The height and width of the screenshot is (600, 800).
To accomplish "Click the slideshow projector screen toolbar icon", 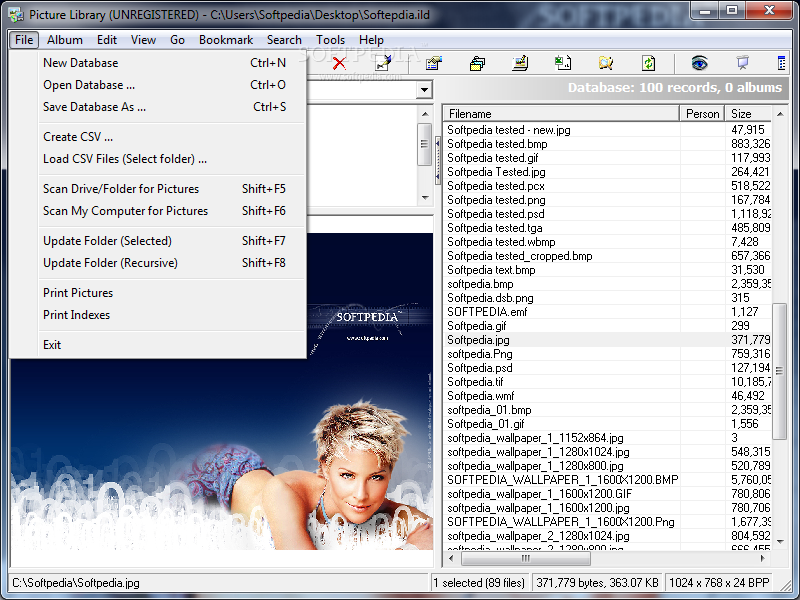I will [x=743, y=63].
